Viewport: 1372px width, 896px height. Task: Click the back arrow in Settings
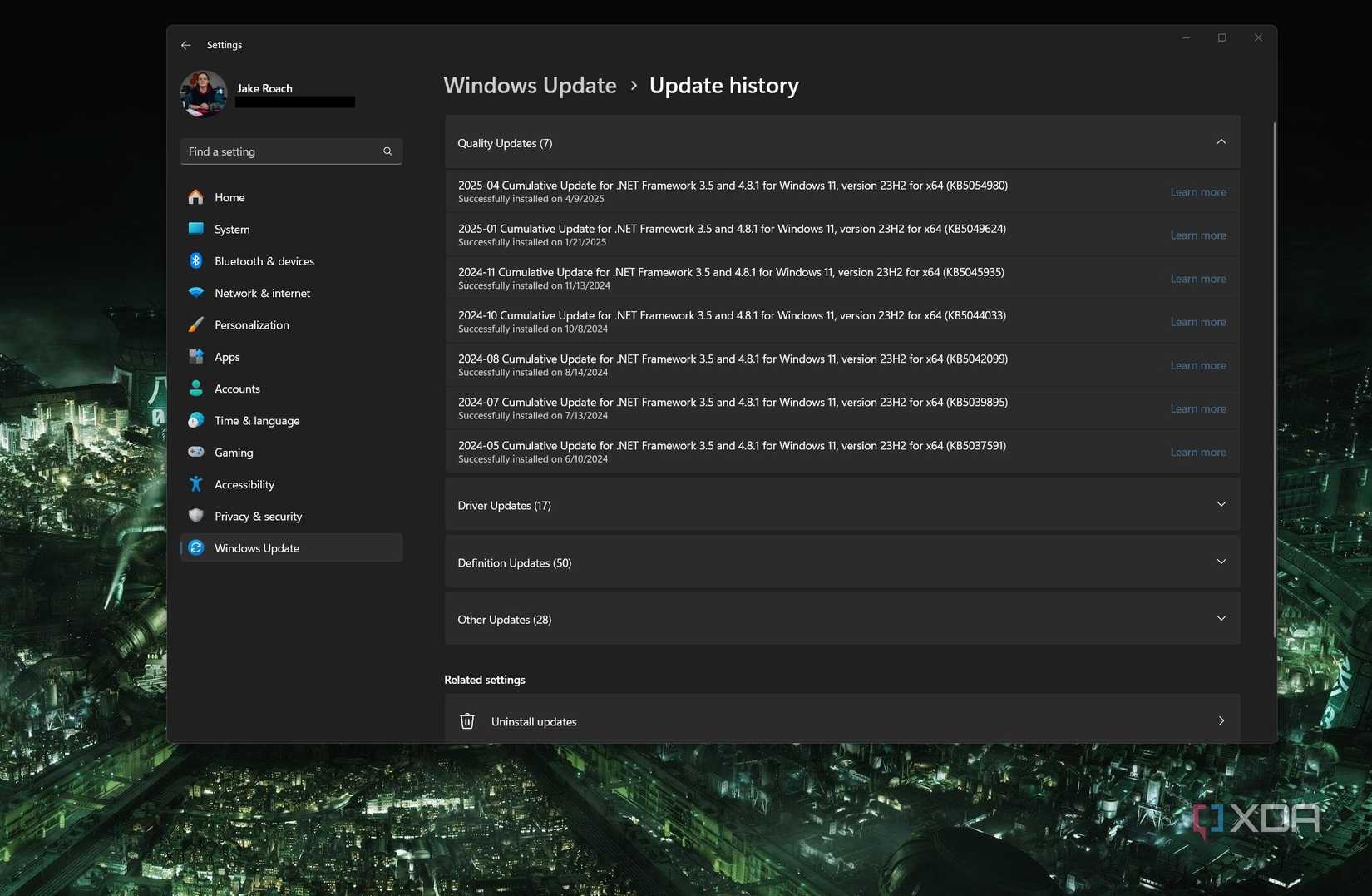click(x=185, y=45)
